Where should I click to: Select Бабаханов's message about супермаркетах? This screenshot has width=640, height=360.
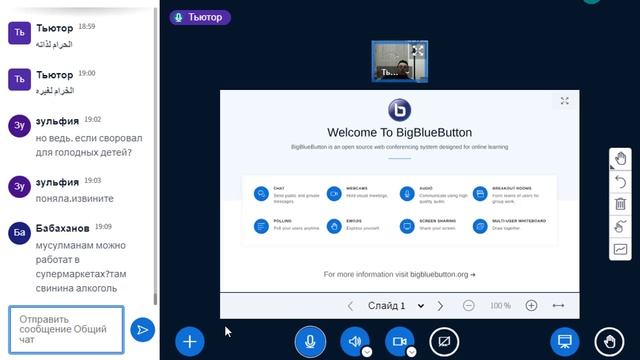coord(81,267)
